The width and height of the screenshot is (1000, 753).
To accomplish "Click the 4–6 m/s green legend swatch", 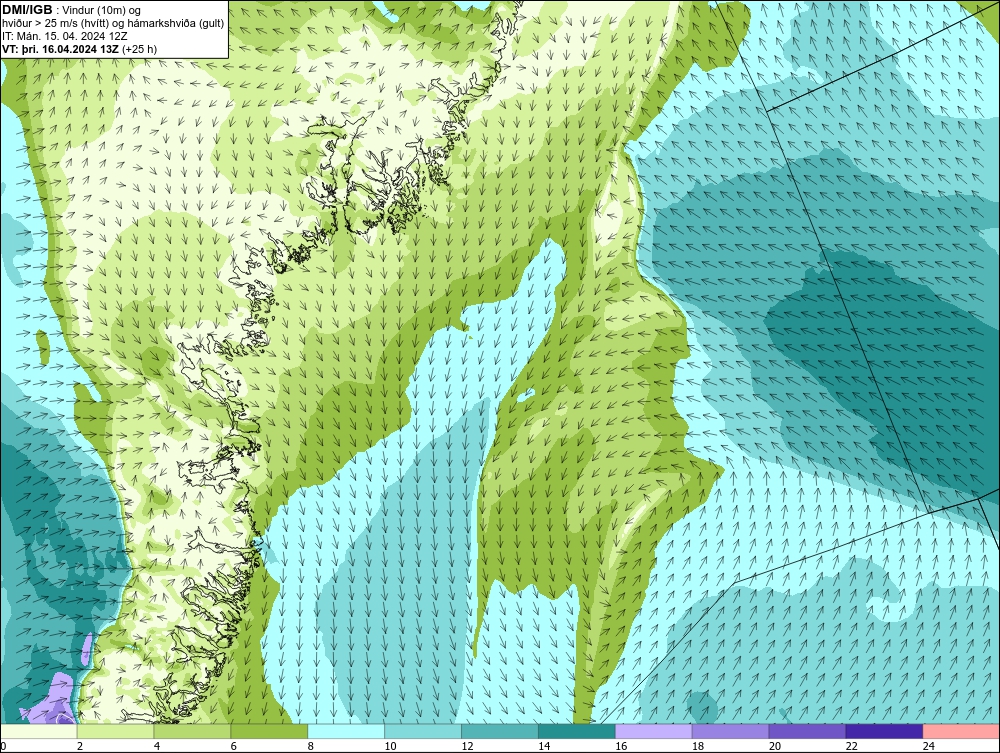I will [192, 731].
